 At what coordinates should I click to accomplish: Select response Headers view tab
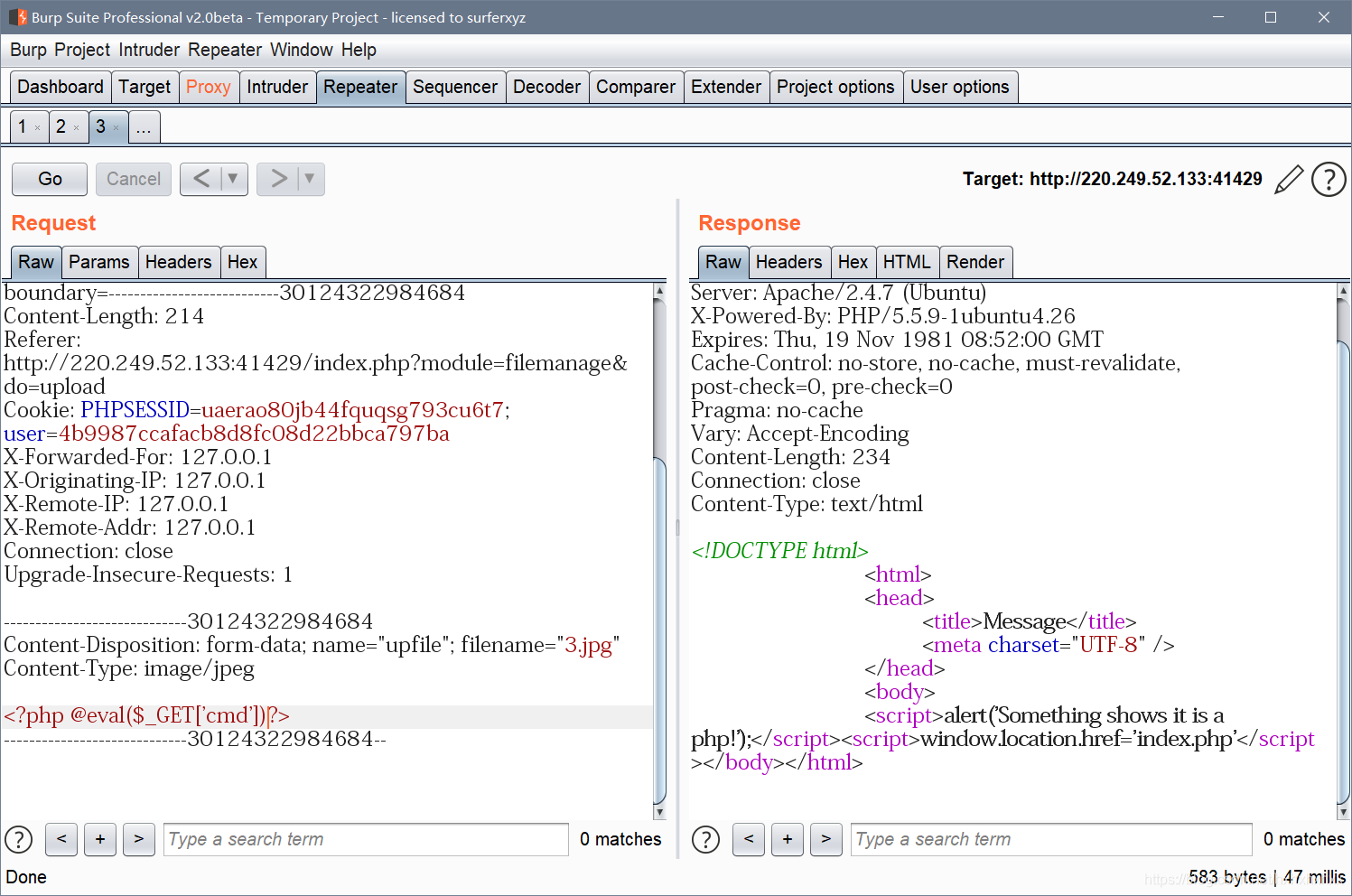tap(788, 262)
